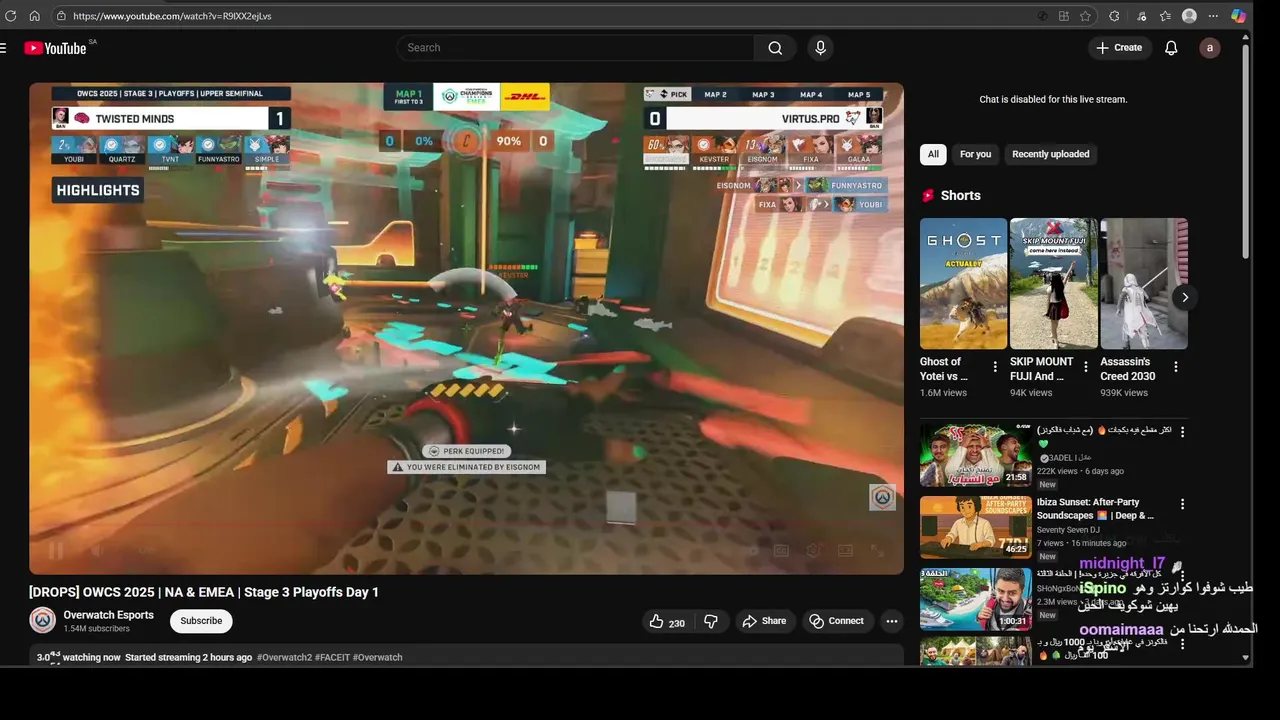Open more actions ellipsis beside Connect

[892, 621]
